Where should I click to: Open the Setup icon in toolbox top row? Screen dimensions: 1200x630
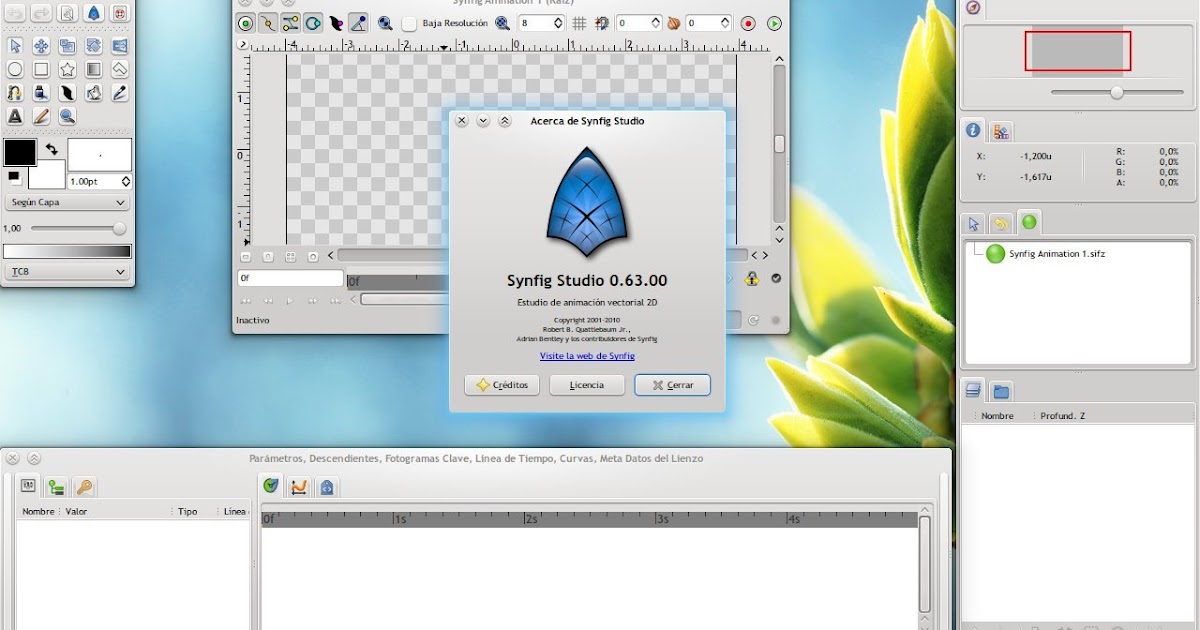tap(67, 13)
